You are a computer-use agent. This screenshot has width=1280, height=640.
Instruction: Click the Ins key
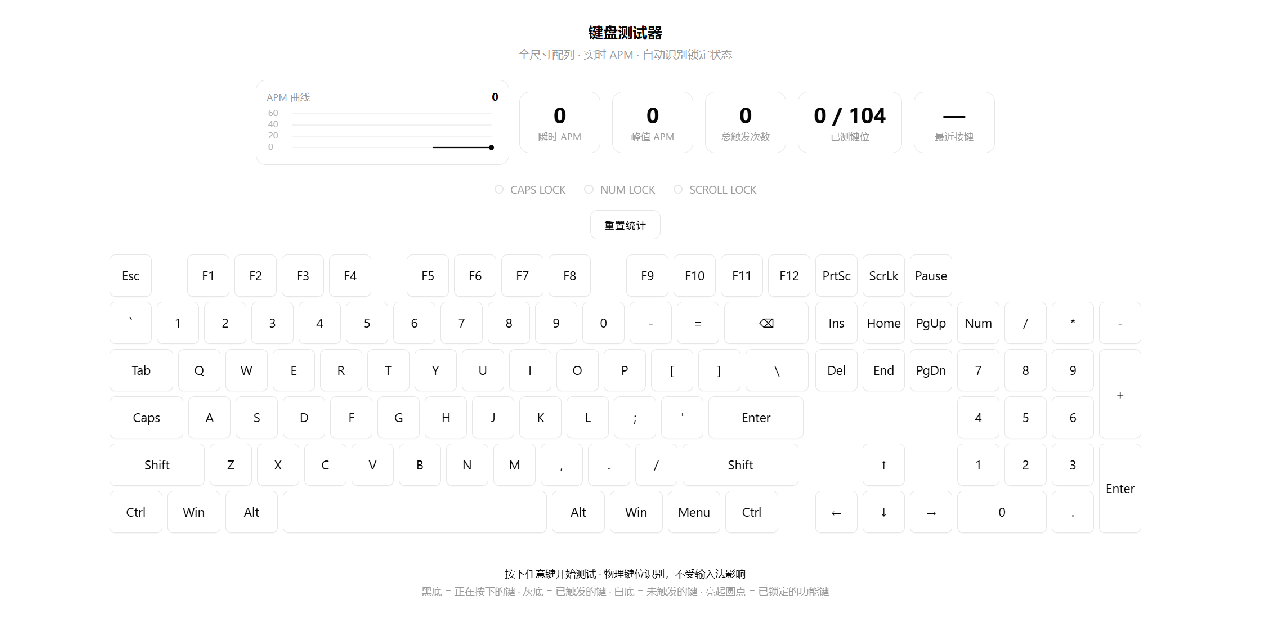tap(836, 323)
